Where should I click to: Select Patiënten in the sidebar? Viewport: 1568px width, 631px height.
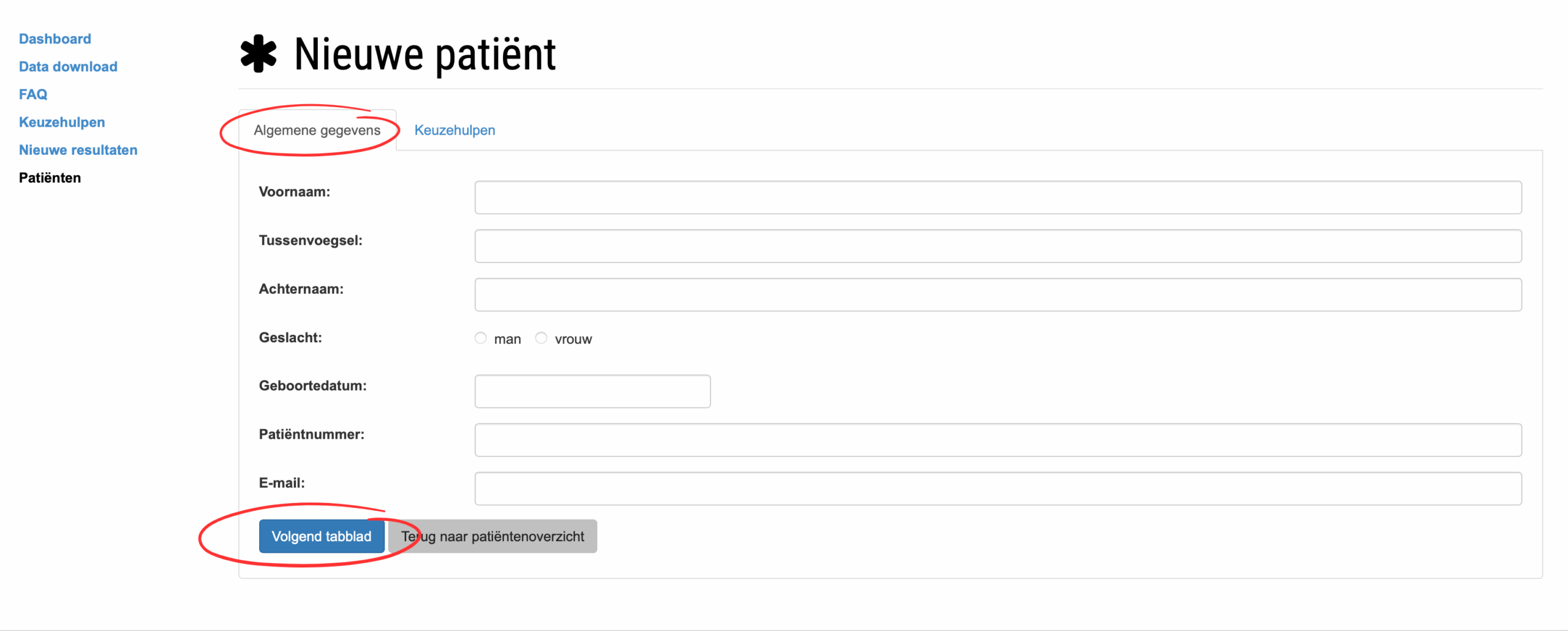[x=50, y=177]
